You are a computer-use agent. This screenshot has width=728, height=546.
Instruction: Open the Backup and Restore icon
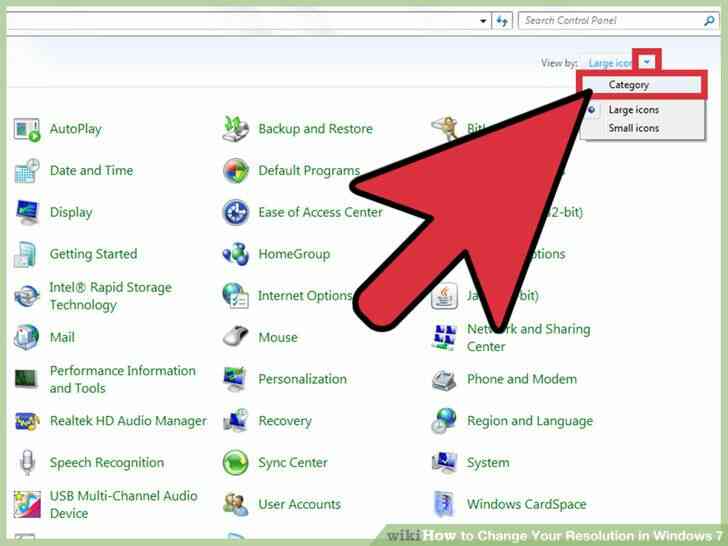pyautogui.click(x=235, y=129)
